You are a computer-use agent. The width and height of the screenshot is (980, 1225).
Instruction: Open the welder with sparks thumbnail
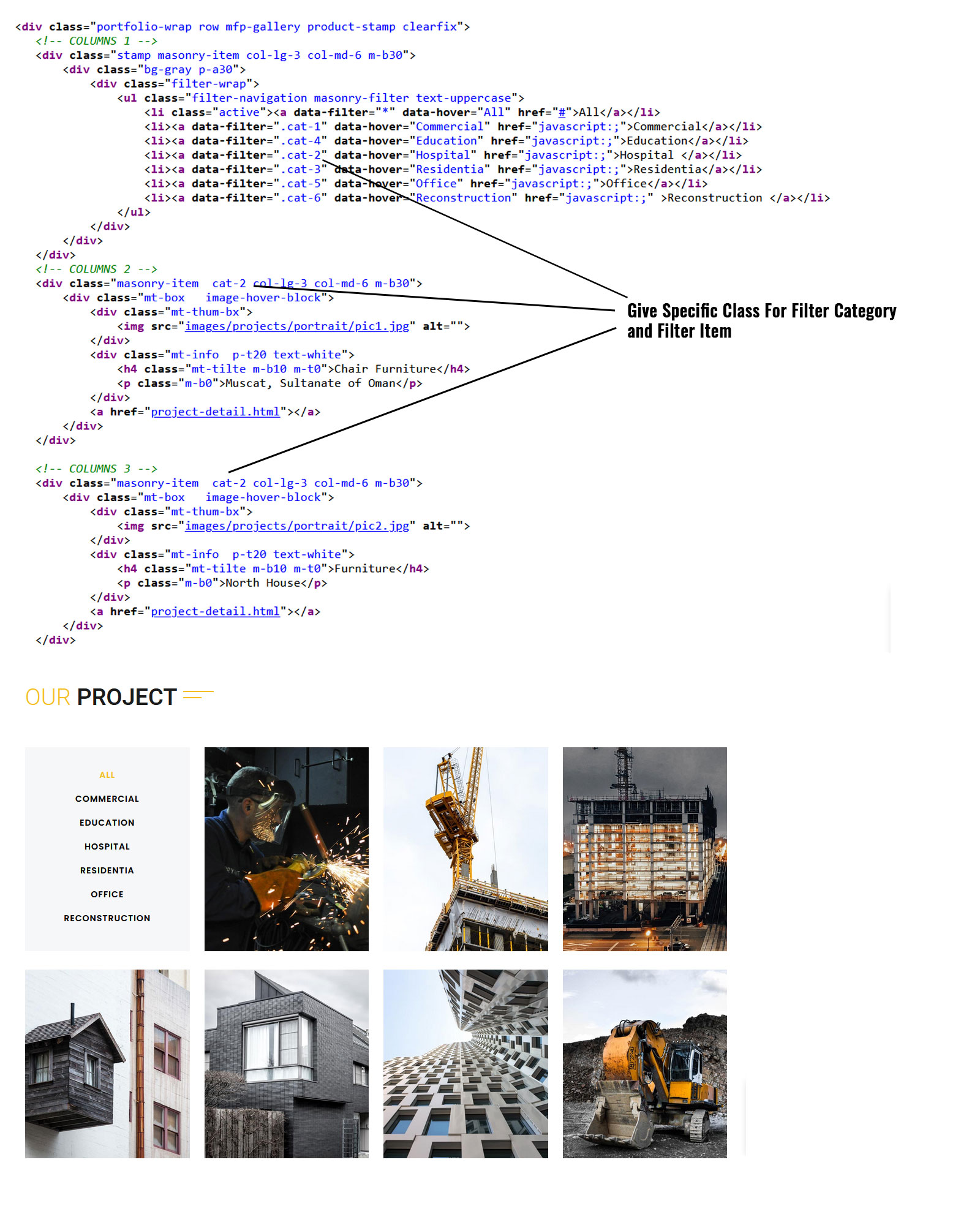click(x=287, y=849)
